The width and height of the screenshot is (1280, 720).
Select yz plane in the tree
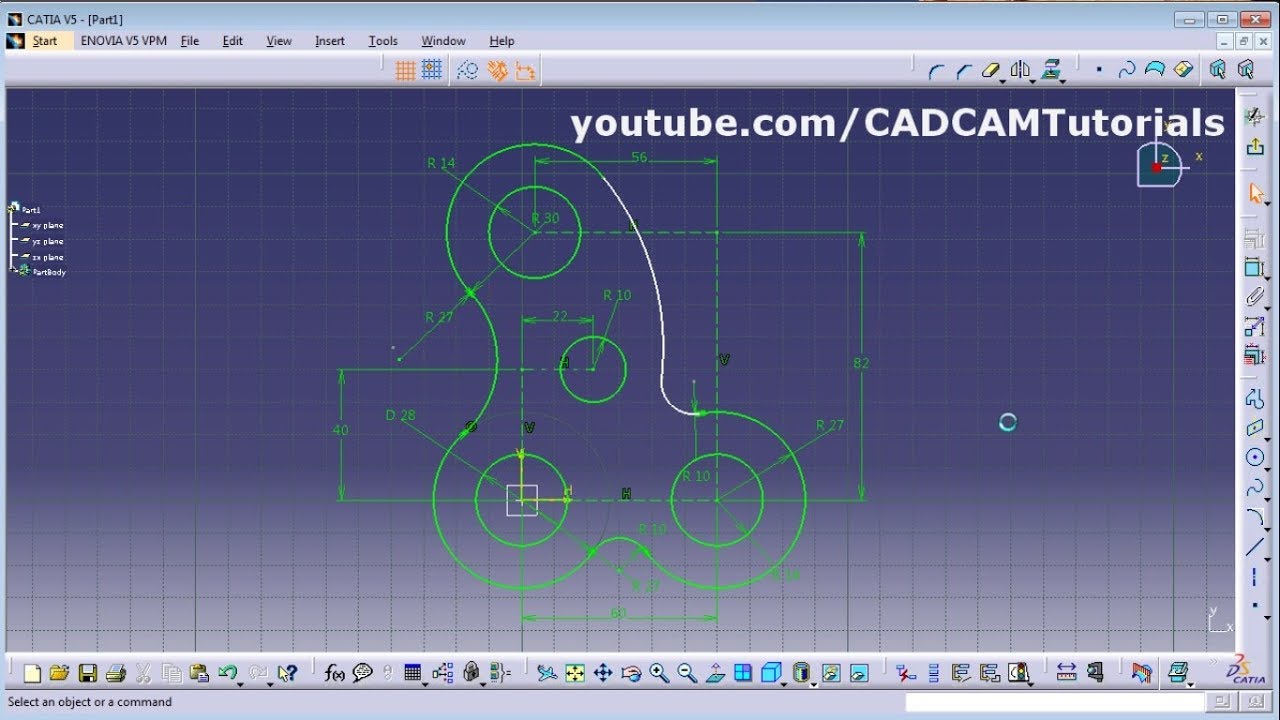pyautogui.click(x=47, y=242)
